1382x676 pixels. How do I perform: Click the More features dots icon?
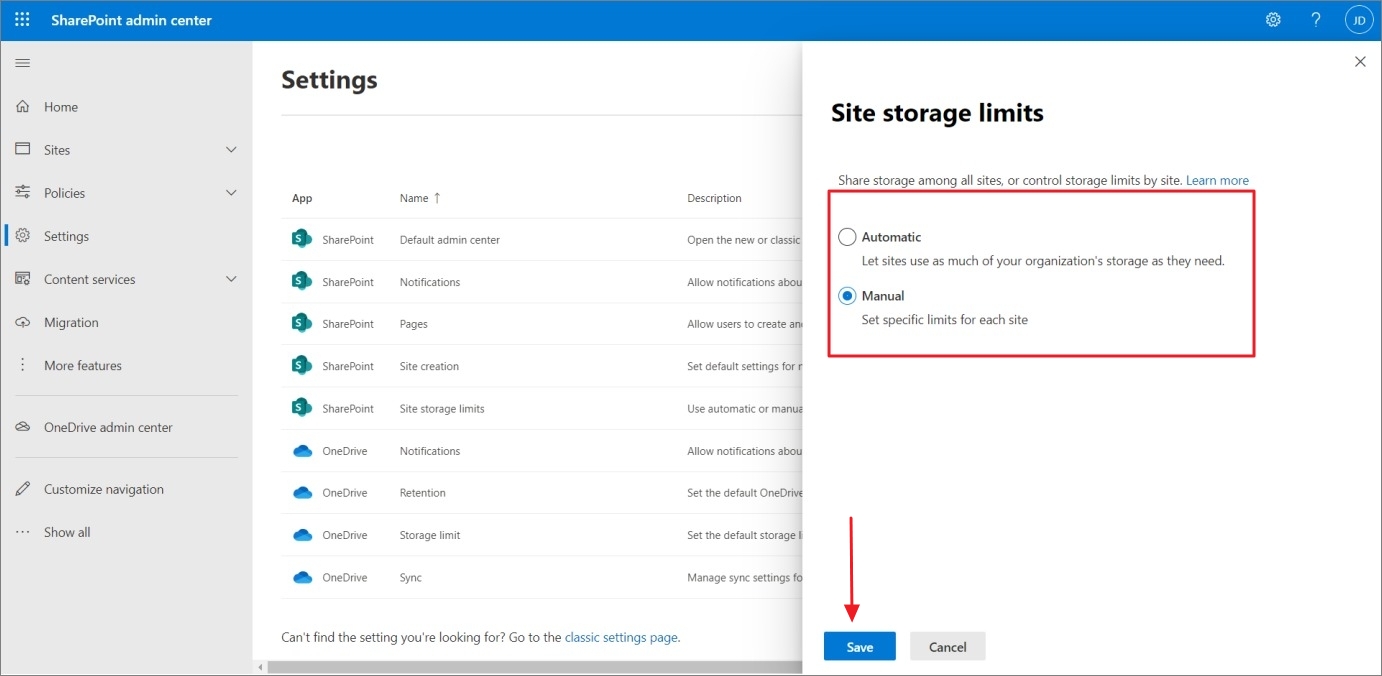[x=23, y=365]
